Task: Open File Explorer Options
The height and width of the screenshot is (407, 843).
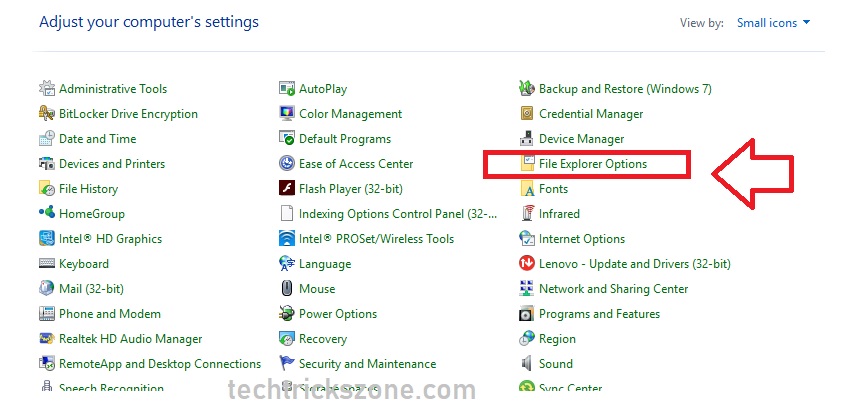Action: (x=592, y=164)
